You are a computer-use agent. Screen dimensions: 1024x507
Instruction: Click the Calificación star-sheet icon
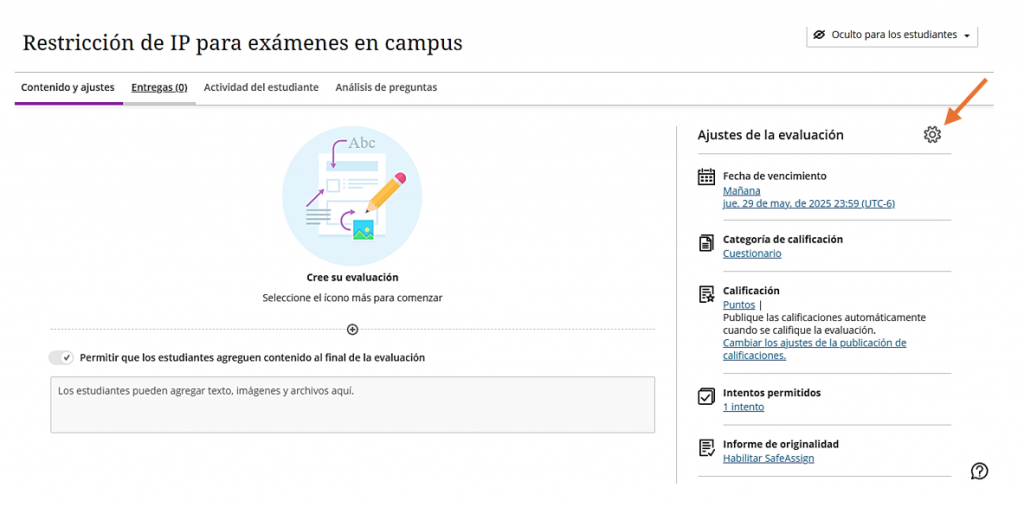tap(707, 294)
